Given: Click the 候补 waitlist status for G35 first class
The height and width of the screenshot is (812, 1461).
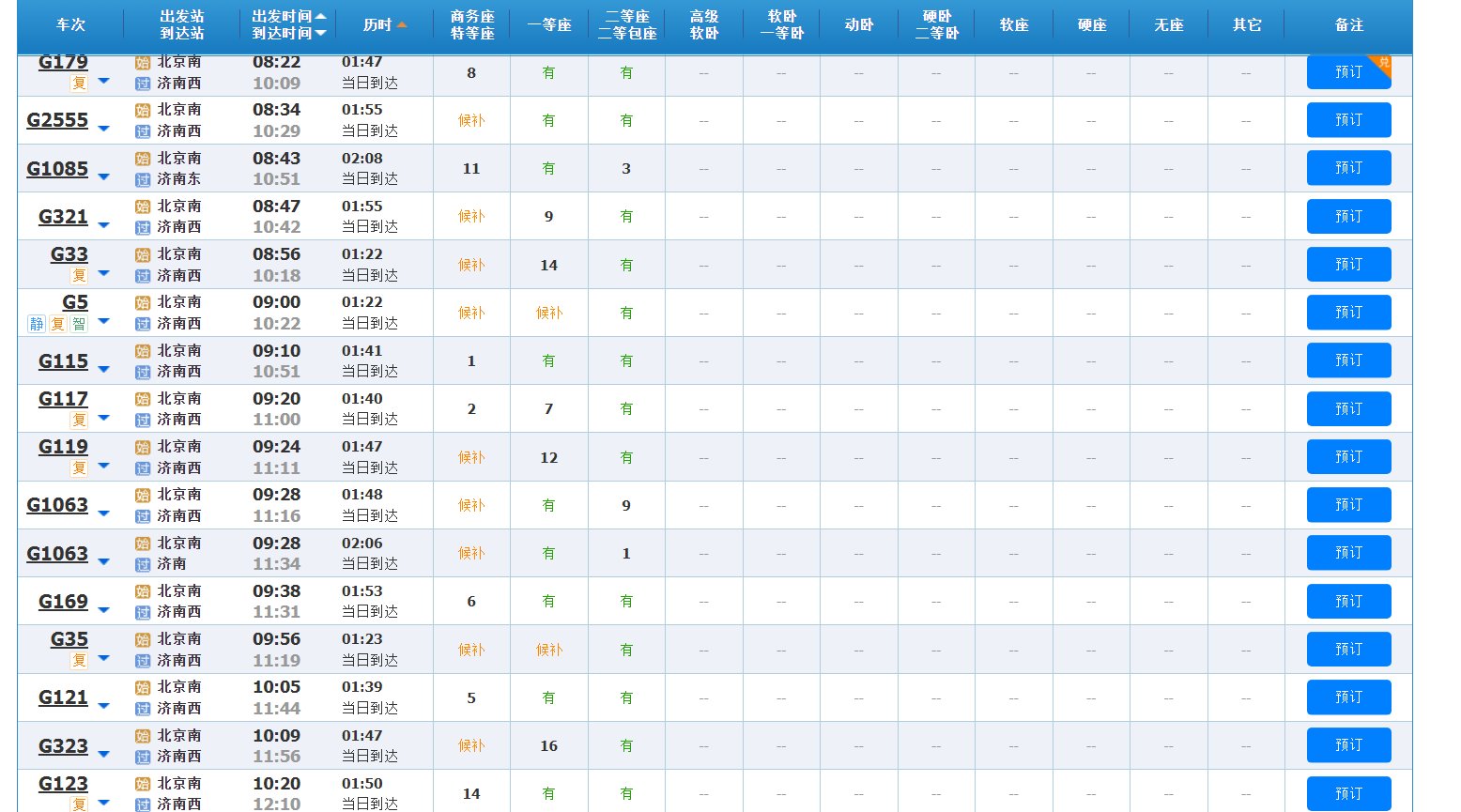Looking at the screenshot, I should 548,649.
